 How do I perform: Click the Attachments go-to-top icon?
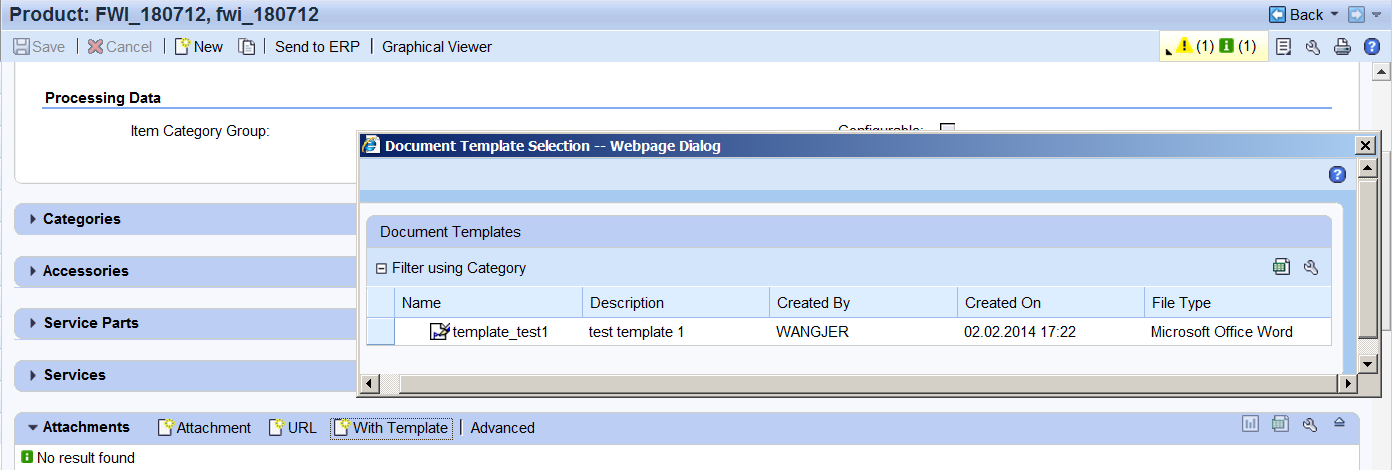(x=1340, y=423)
